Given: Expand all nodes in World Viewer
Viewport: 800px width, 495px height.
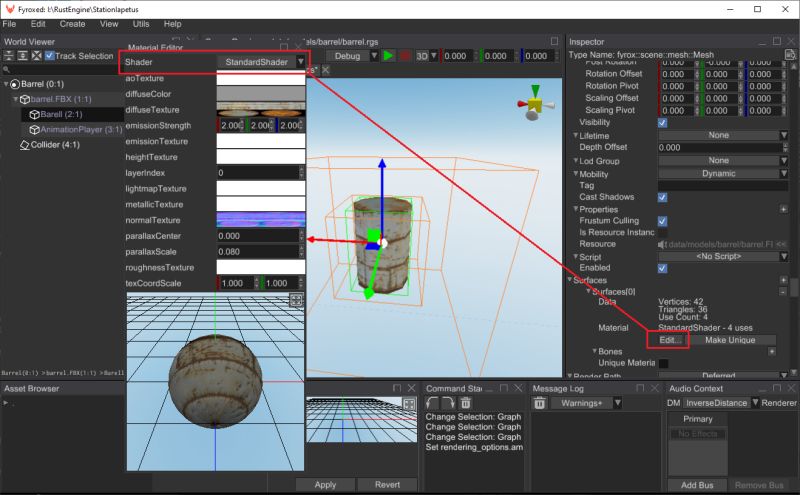Looking at the screenshot, I should 22,56.
